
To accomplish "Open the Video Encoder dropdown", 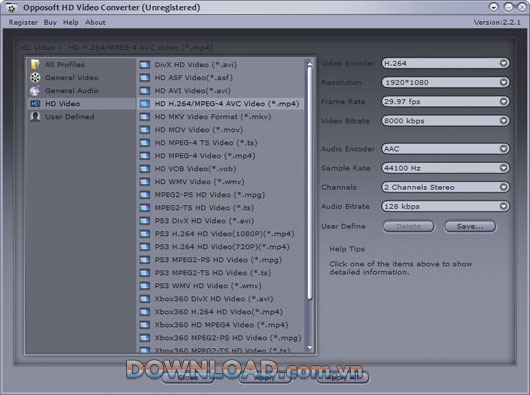I will coord(445,63).
